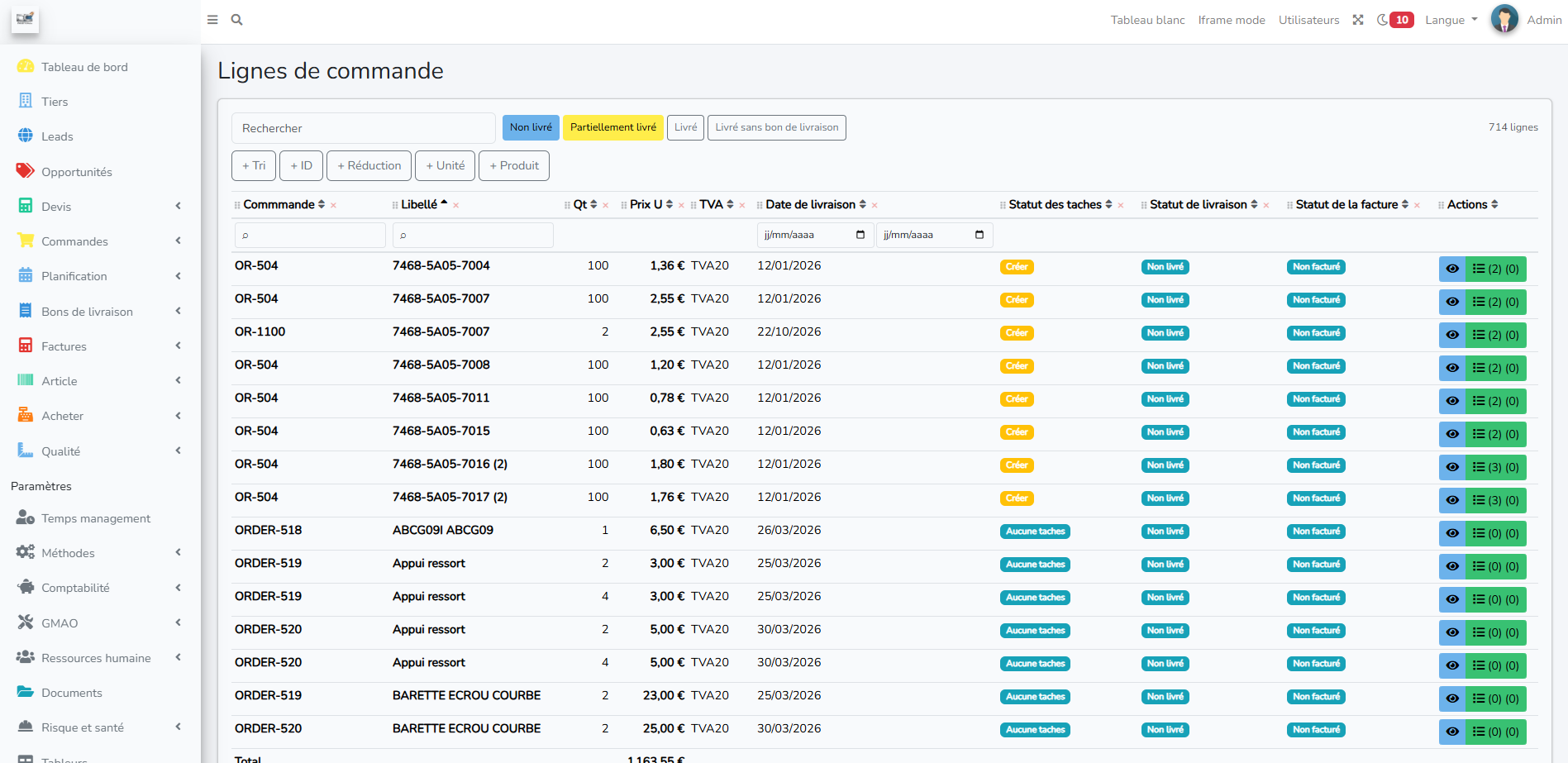Enable the Livré sans bon de livraison filter
Screen dimensions: 1568x763
coord(776,127)
